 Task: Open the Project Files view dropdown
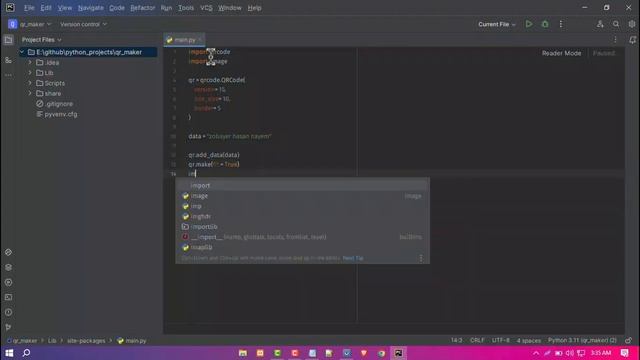(x=42, y=40)
